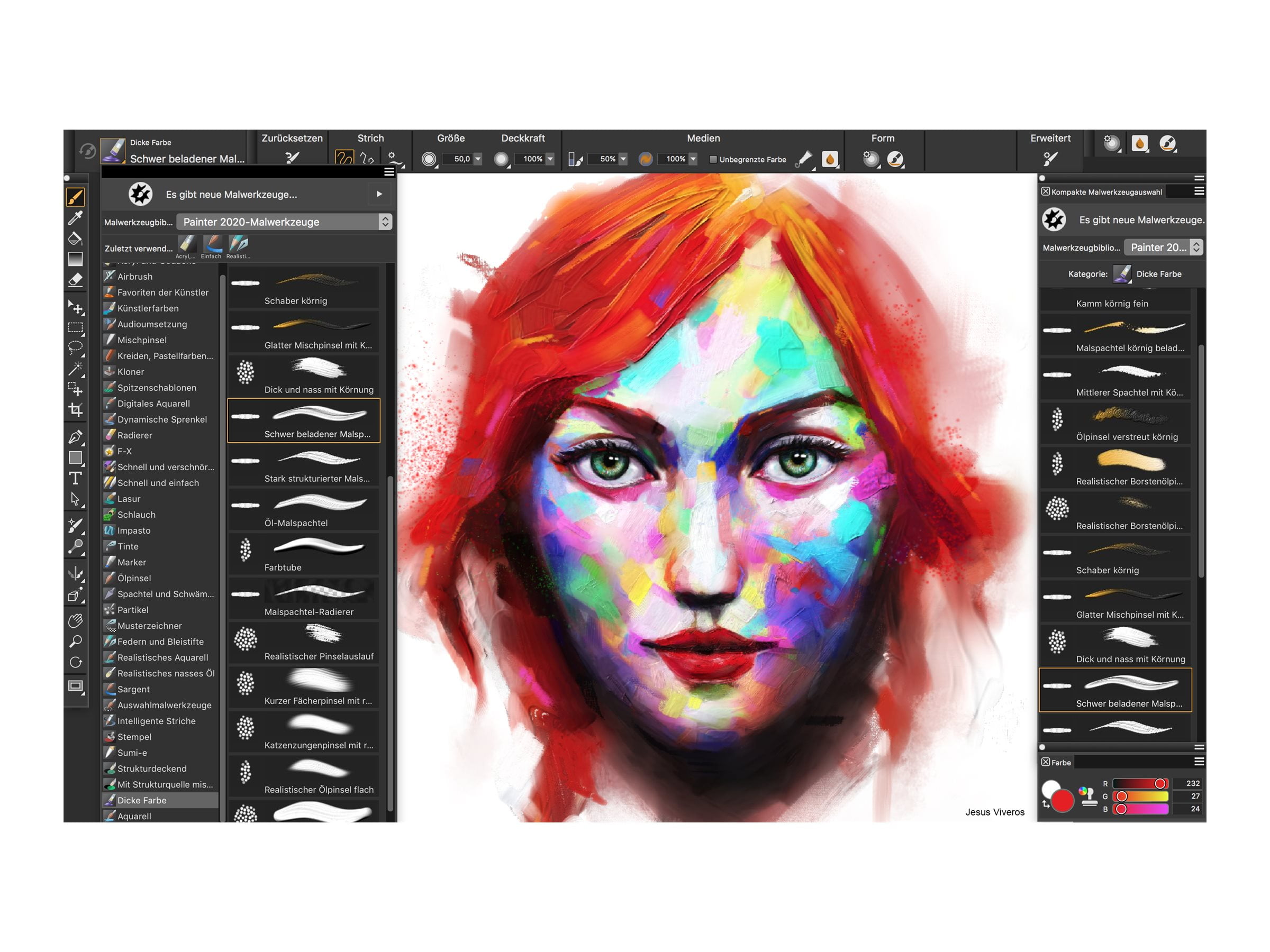Viewport: 1270px width, 952px height.
Task: Select the straight-line stroke icon under Strich
Action: click(x=367, y=158)
